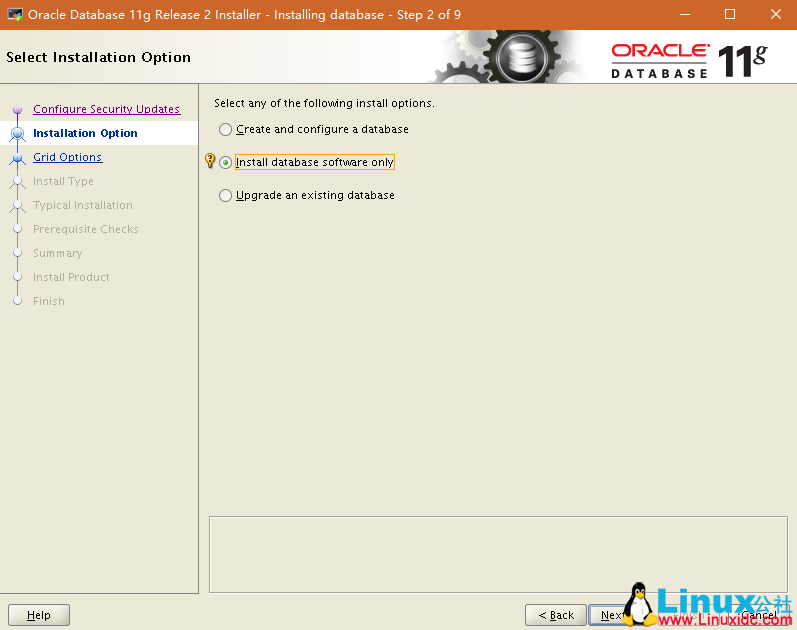Select Installation Option step in sidebar

coord(85,133)
